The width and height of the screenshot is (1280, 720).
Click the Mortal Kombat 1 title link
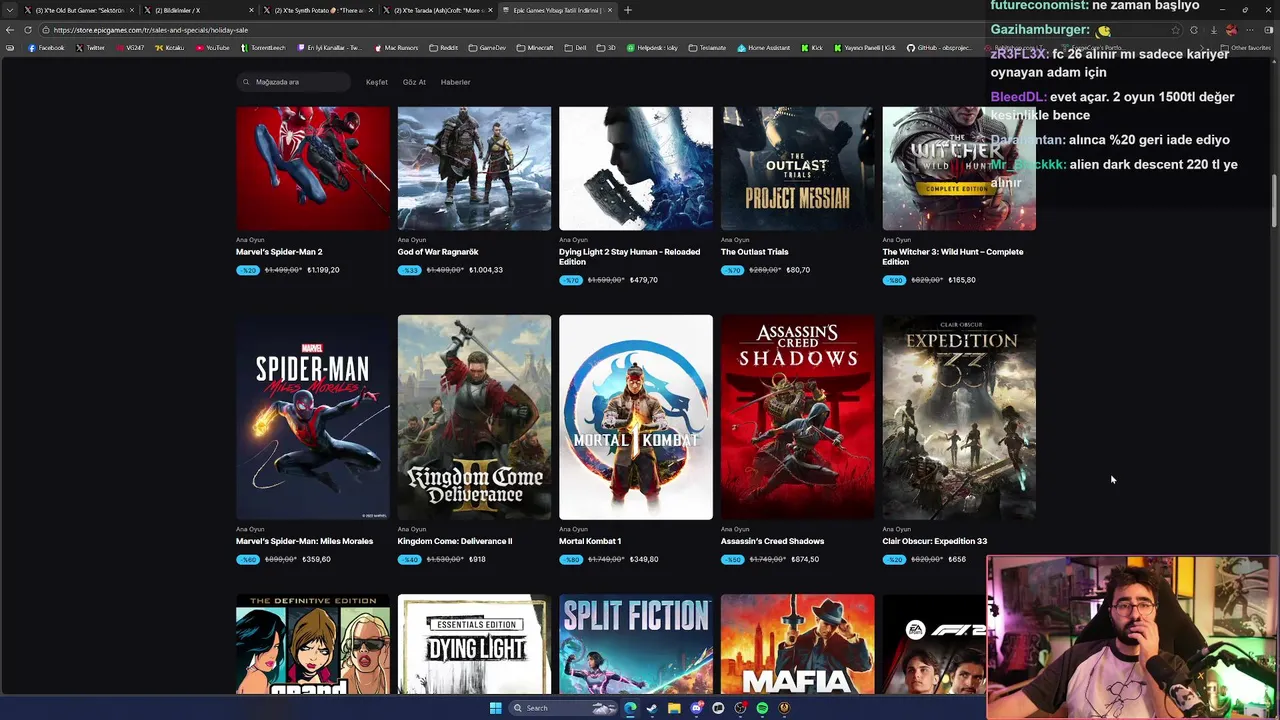point(590,541)
